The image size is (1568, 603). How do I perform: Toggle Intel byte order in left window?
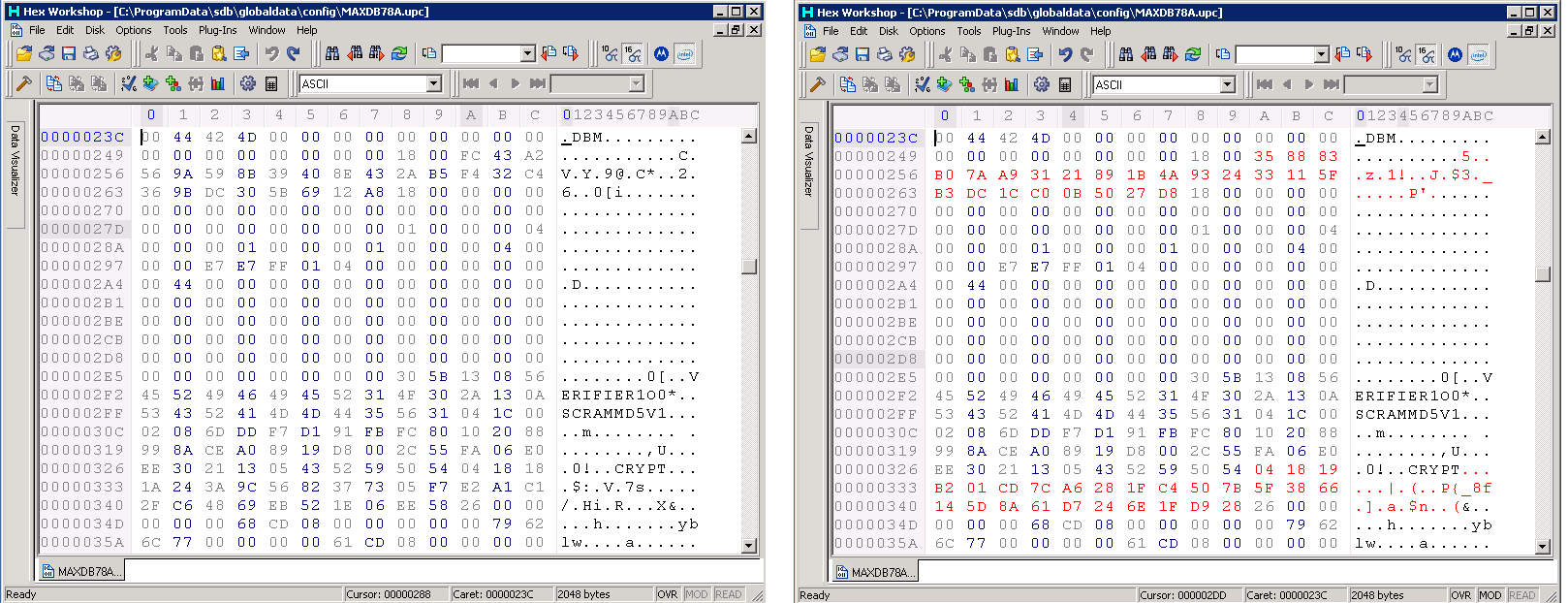click(x=684, y=53)
